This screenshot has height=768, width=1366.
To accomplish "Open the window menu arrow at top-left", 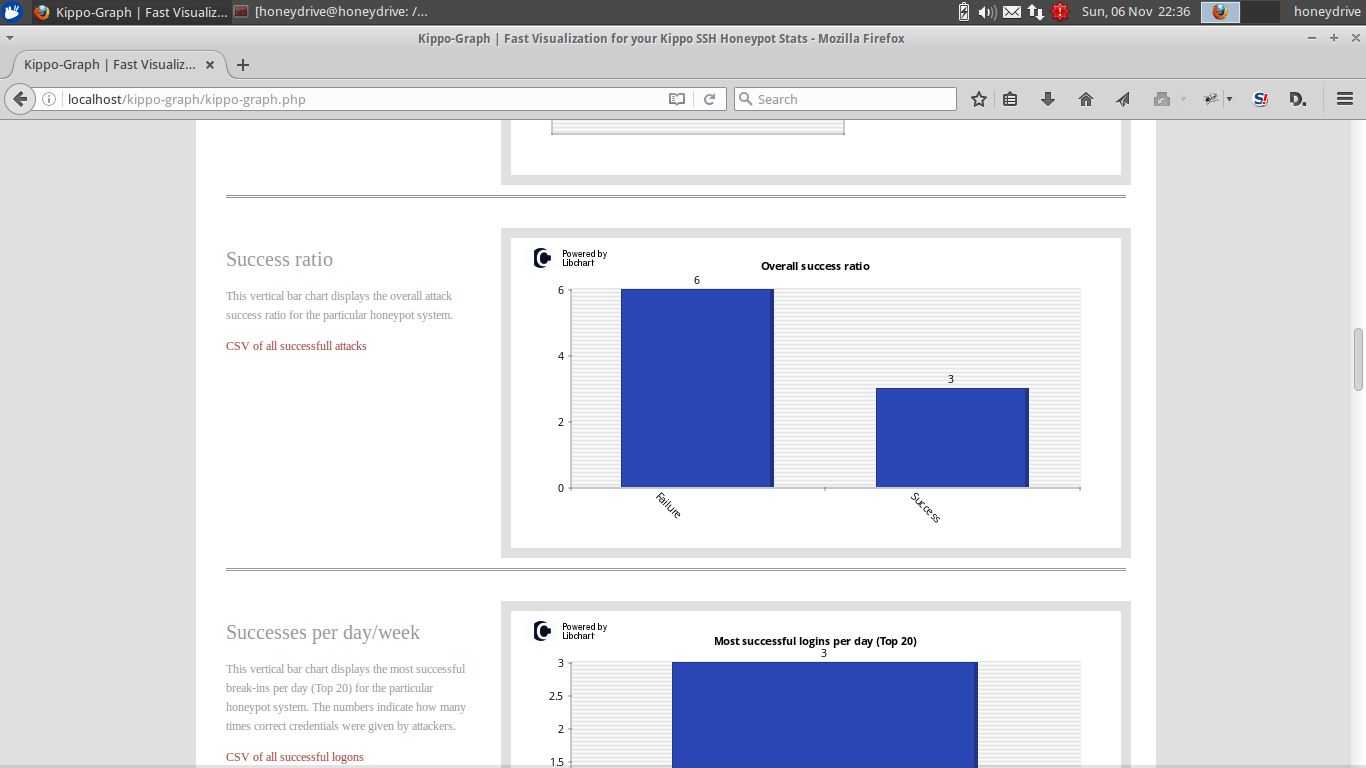I will [9, 38].
